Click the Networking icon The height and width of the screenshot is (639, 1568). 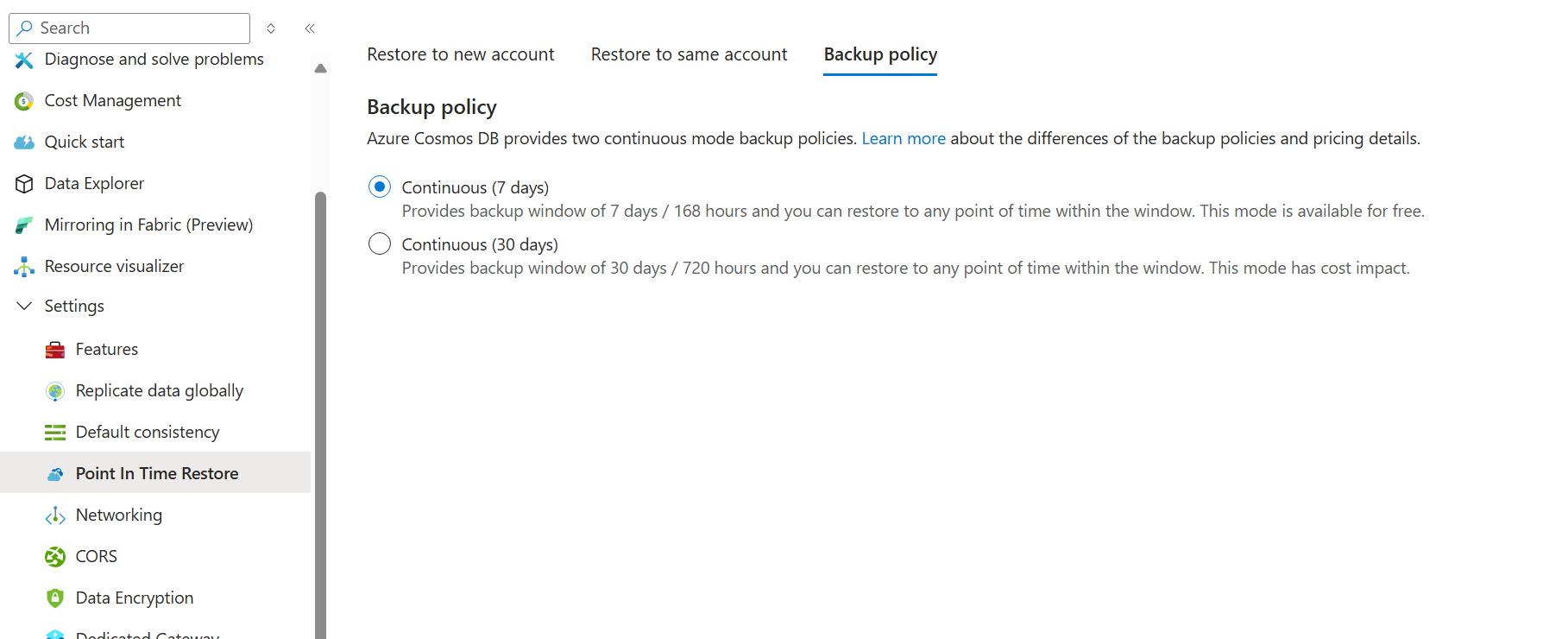(x=54, y=515)
